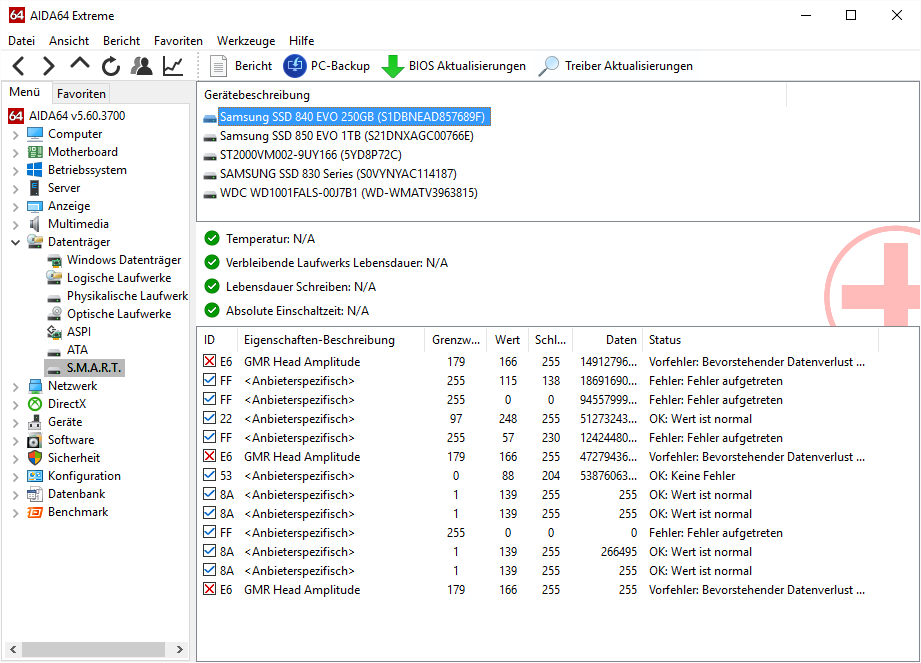The height and width of the screenshot is (663, 921).
Task: Select Betriebssystem with the Windows logo
Action: click(87, 170)
